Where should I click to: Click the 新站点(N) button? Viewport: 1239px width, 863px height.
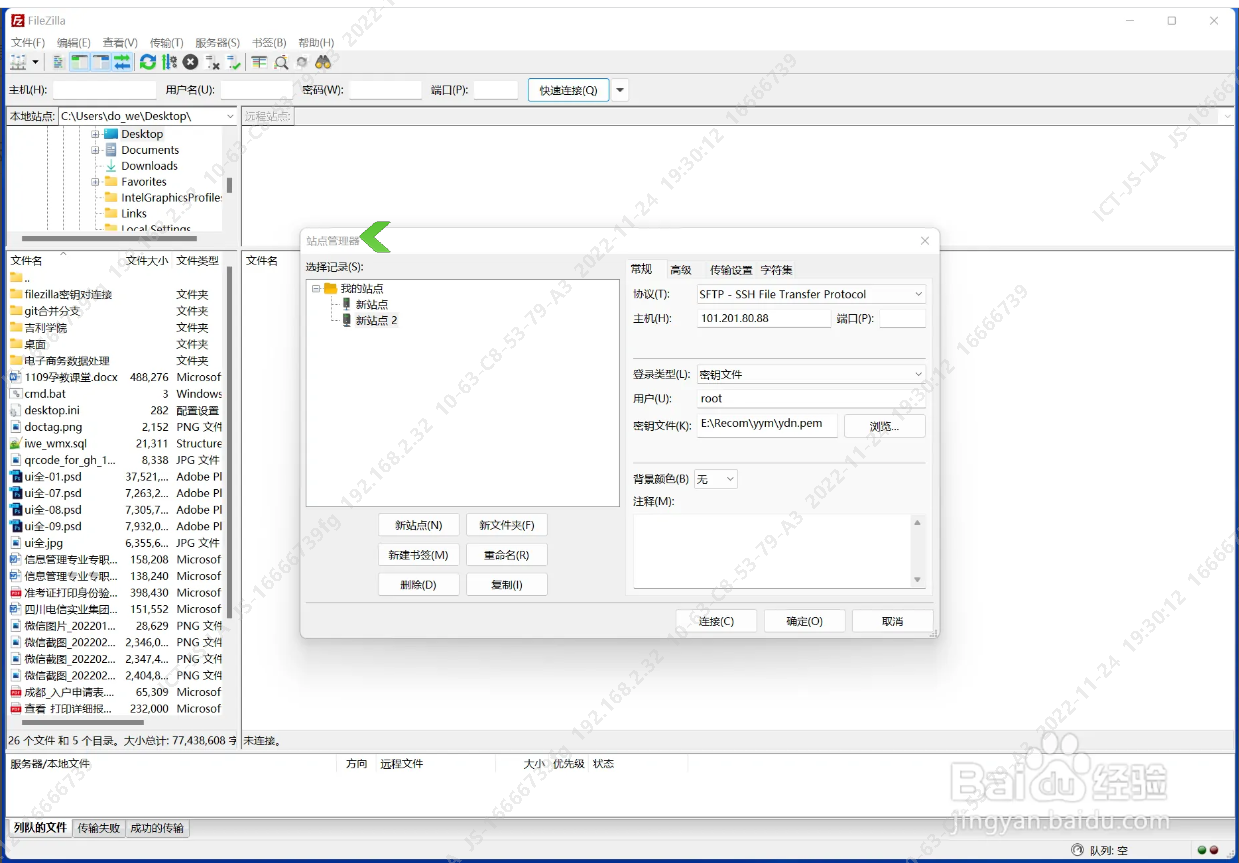click(x=419, y=525)
